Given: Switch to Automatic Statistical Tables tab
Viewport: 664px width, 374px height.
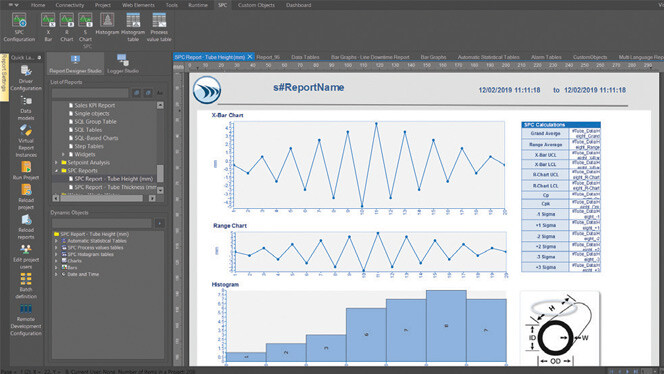Looking at the screenshot, I should 488,57.
